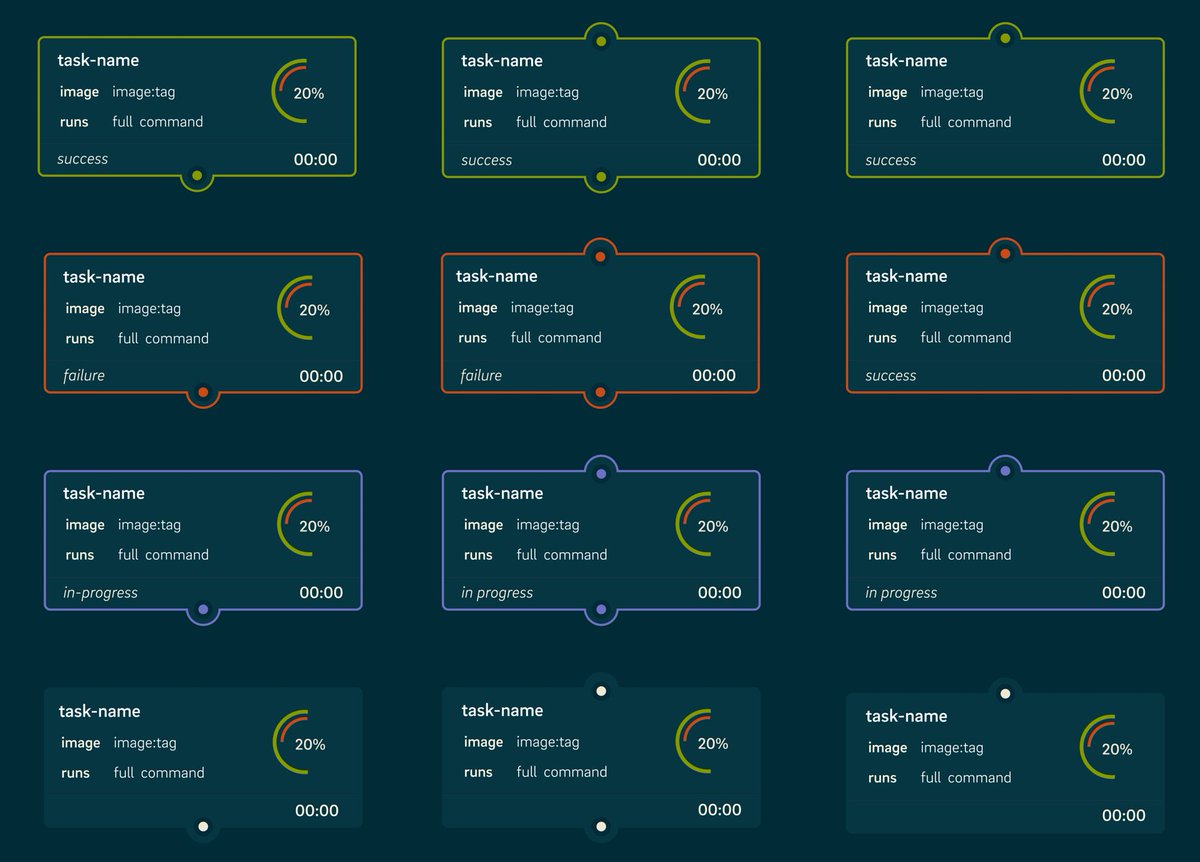This screenshot has height=862, width=1200.
Task: Click 20% ring in purple in-progress hyphenated card
Action: tap(305, 525)
